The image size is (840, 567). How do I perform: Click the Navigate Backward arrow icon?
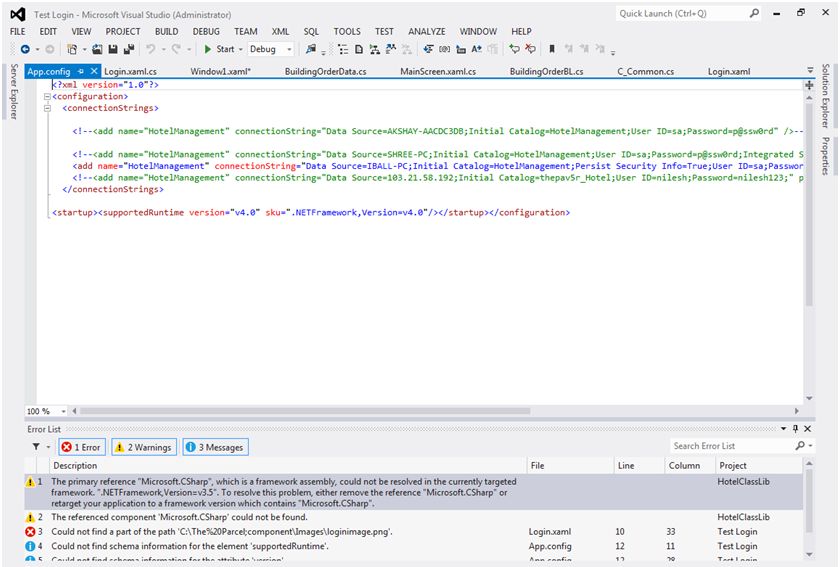(25, 49)
